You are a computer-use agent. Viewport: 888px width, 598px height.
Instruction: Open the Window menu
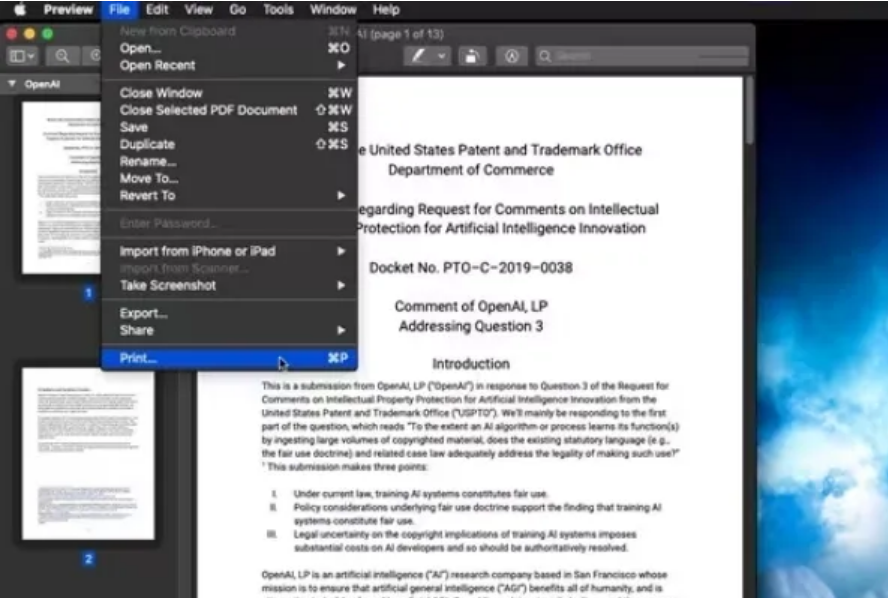pos(333,10)
